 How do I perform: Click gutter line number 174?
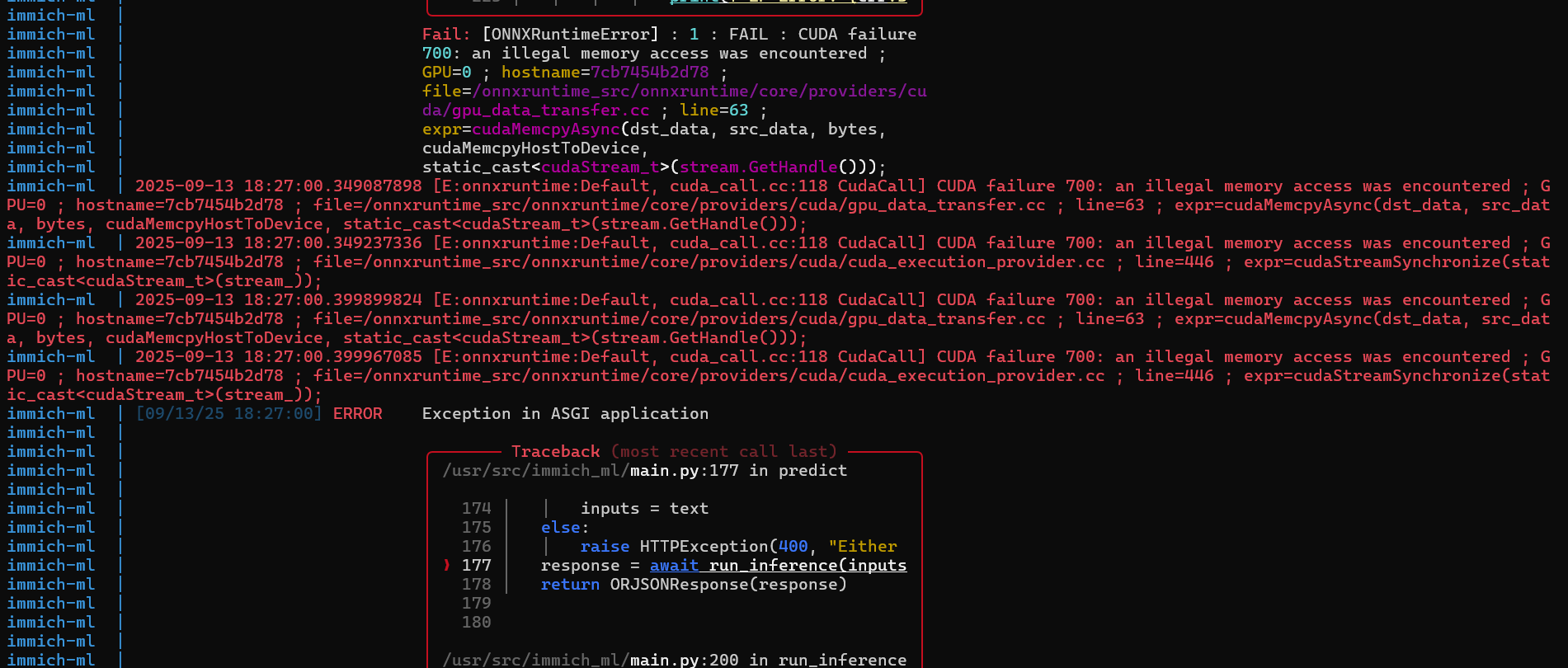(x=476, y=508)
